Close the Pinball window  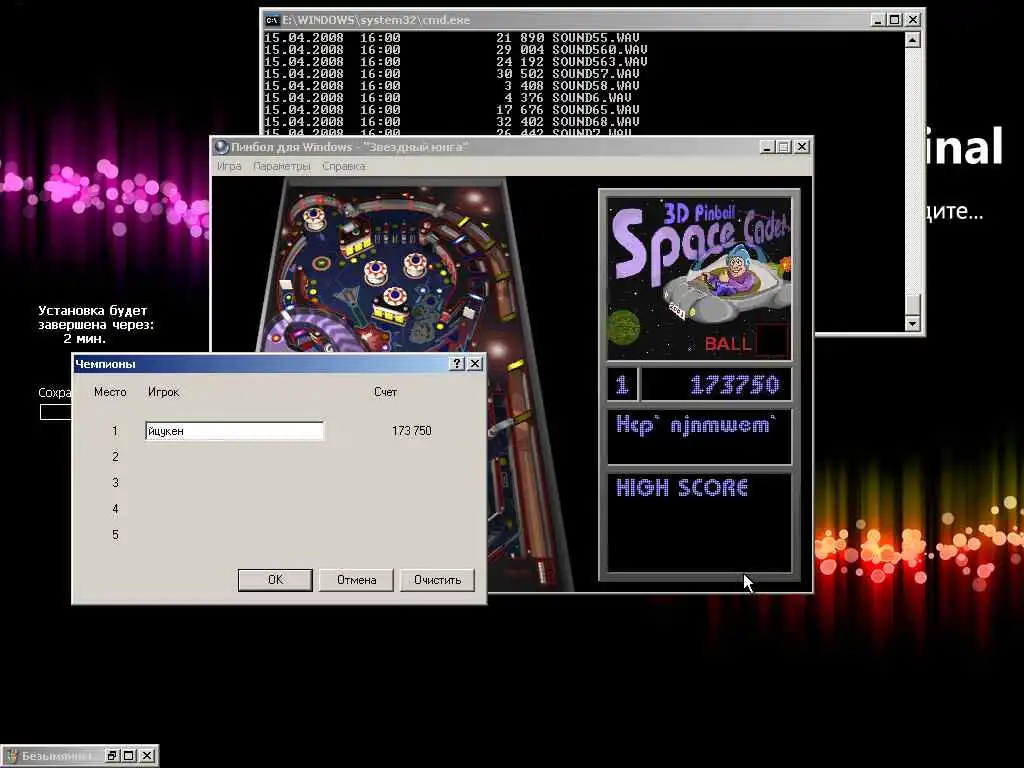tap(801, 147)
